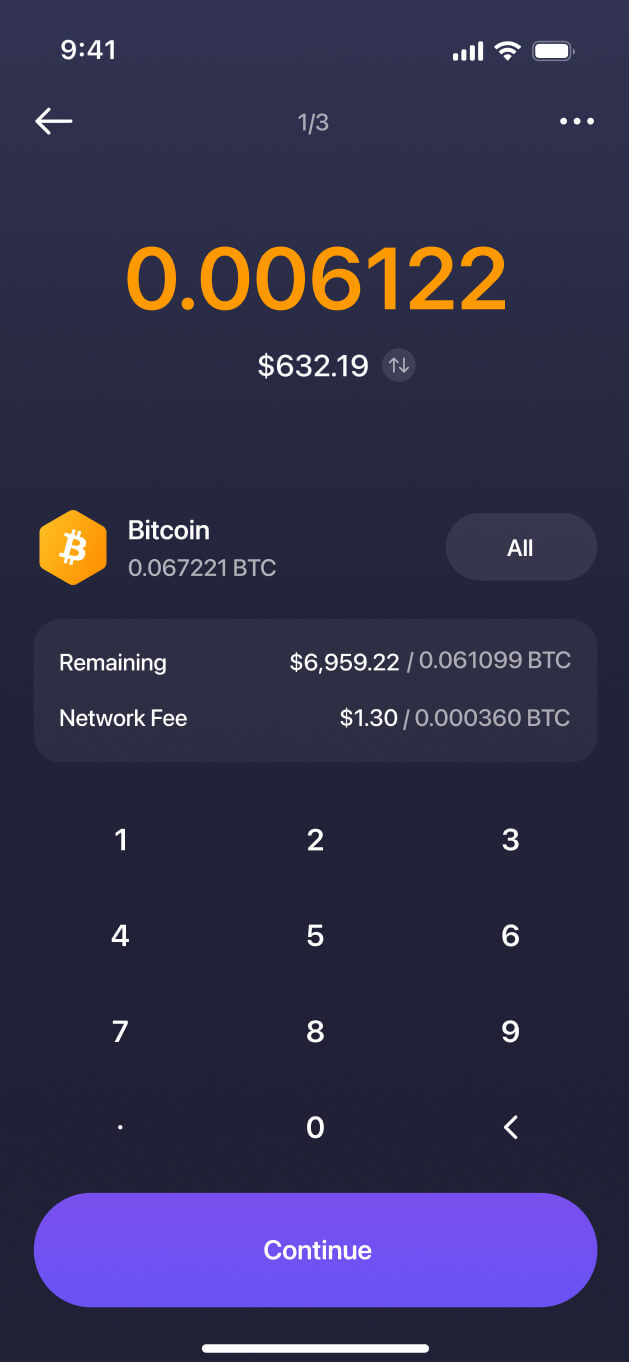Viewport: 629px width, 1362px height.
Task: Open the three-dots more options menu
Action: coord(577,122)
